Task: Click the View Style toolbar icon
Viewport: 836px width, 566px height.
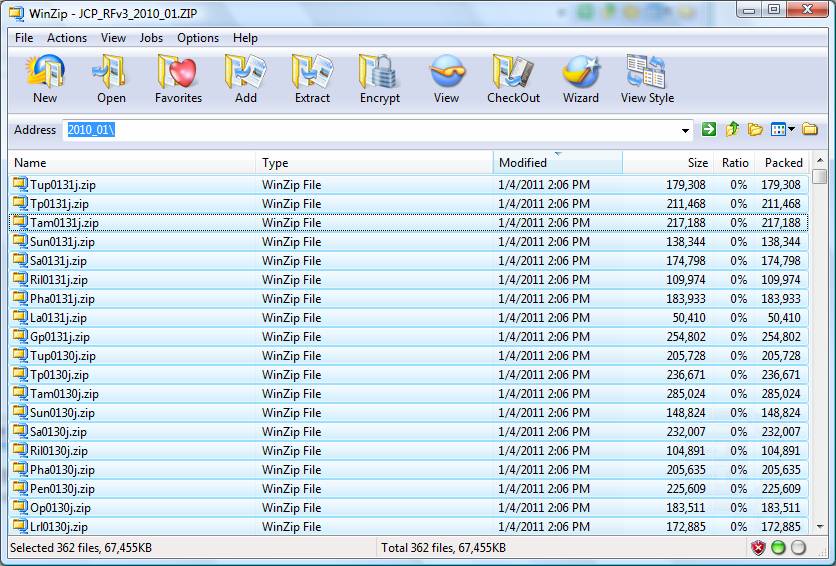Action: pyautogui.click(x=647, y=72)
